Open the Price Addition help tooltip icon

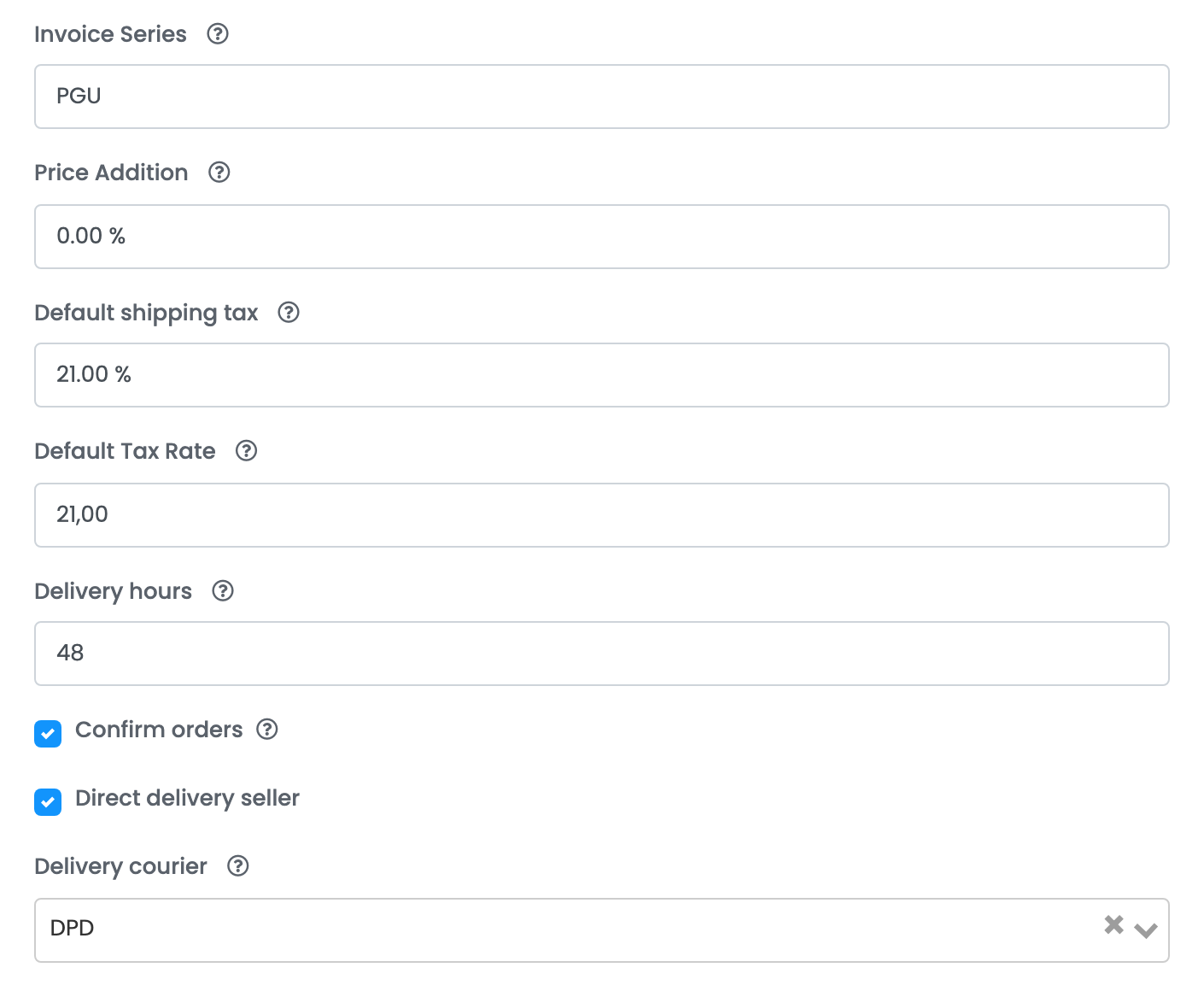click(219, 172)
